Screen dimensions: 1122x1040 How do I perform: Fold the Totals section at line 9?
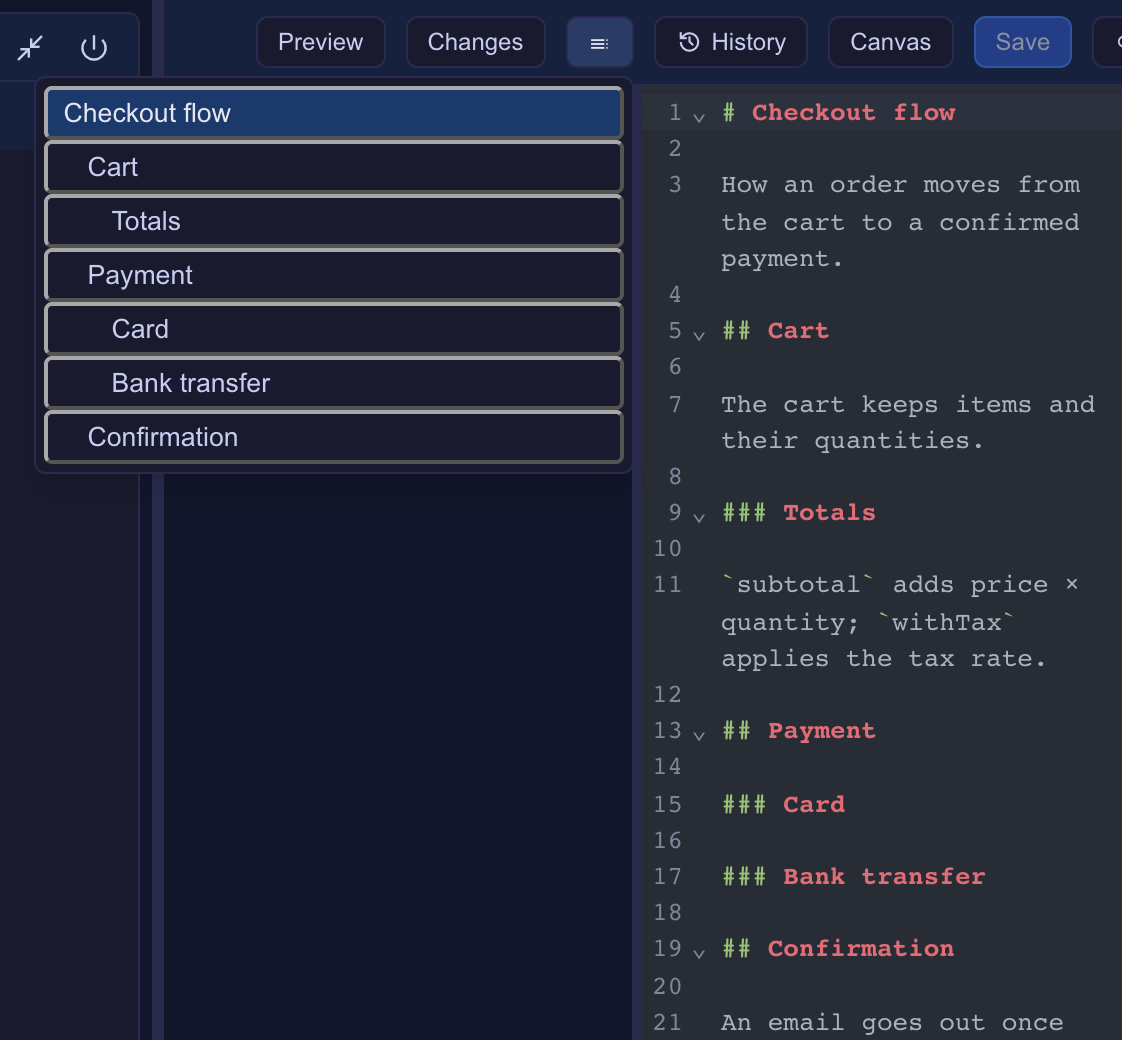(x=699, y=517)
